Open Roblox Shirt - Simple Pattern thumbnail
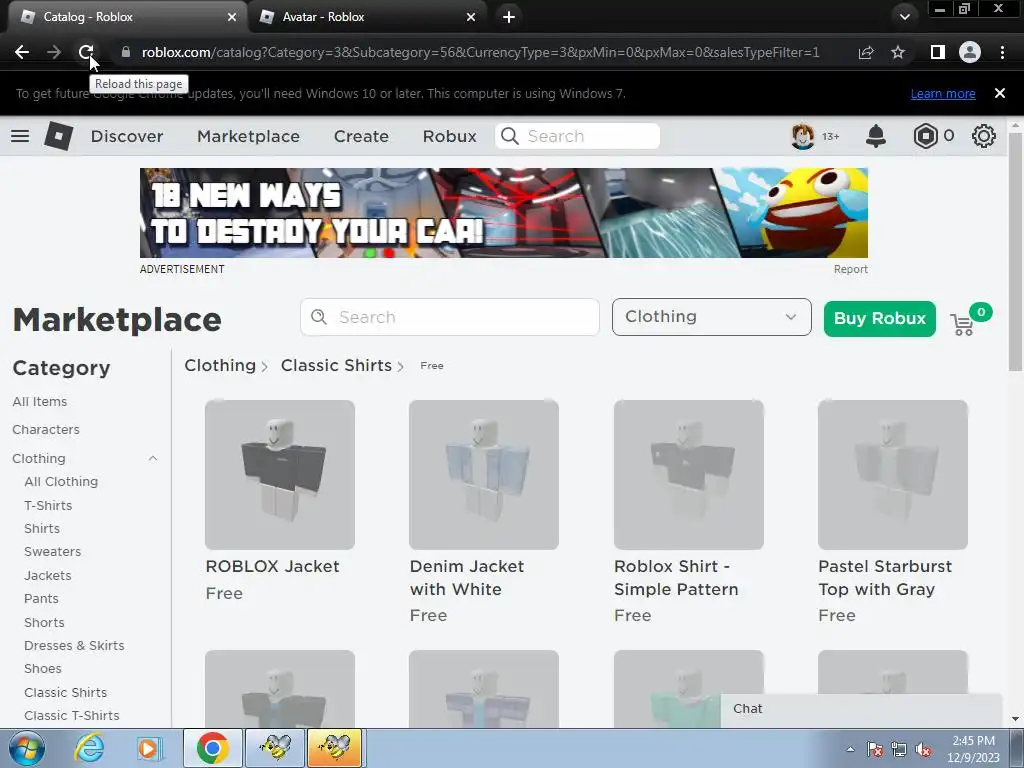Screen dimensions: 1024x768 click(x=688, y=475)
